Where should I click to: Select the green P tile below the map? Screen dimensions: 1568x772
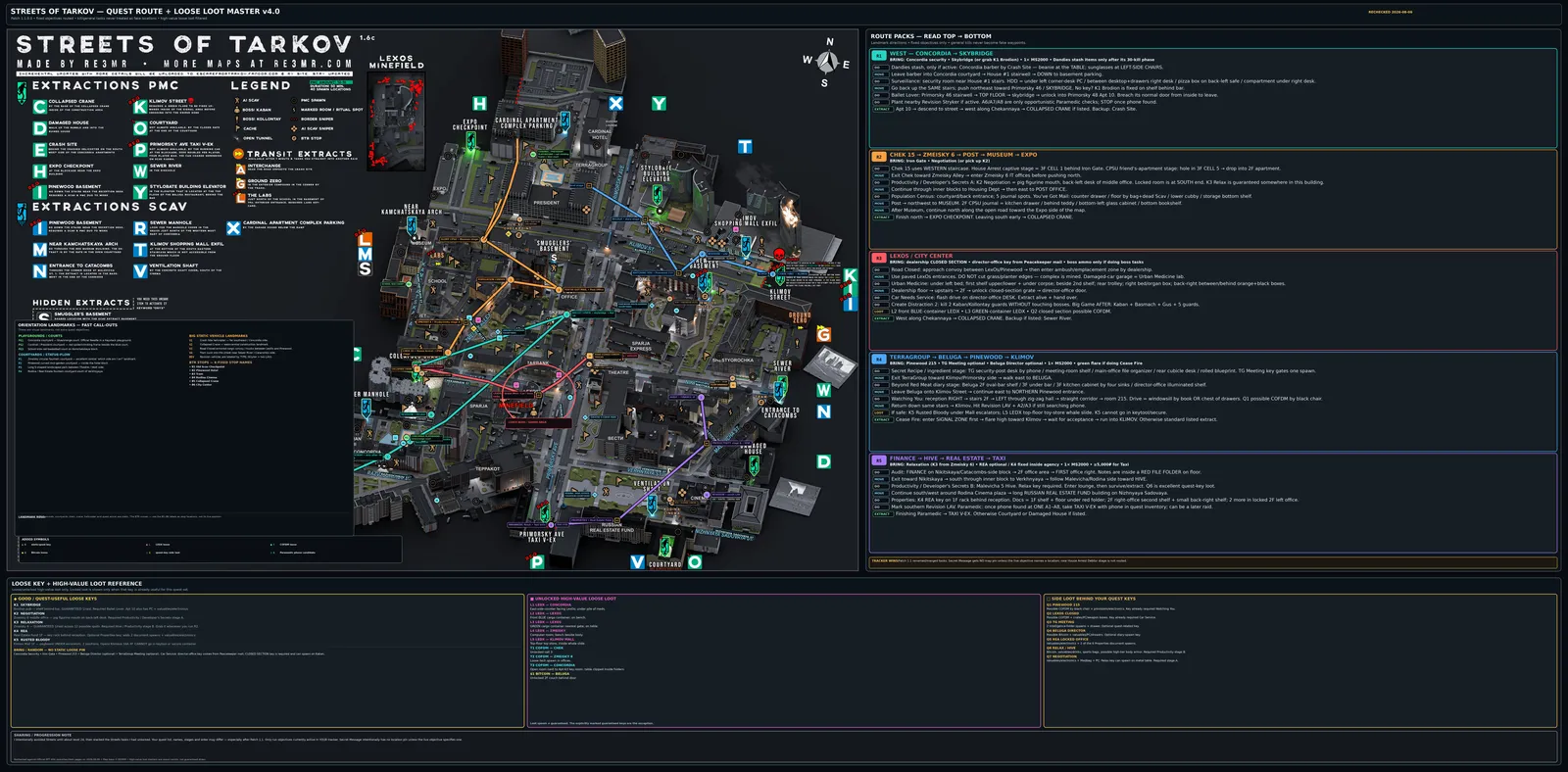[537, 562]
